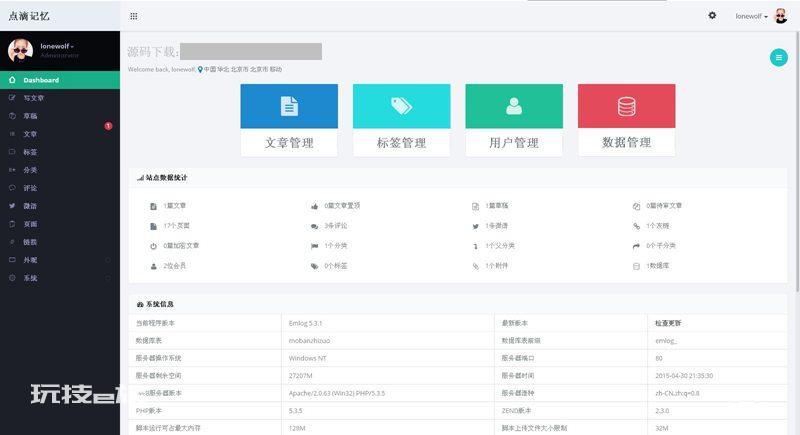Click the cyan tags icon tile
Viewport: 800px width, 435px height.
coord(402,106)
